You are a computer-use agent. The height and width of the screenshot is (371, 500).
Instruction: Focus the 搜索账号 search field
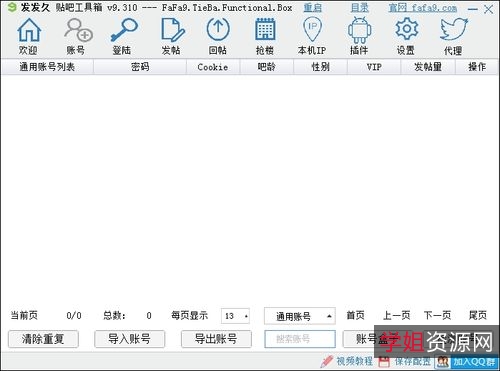click(x=300, y=339)
